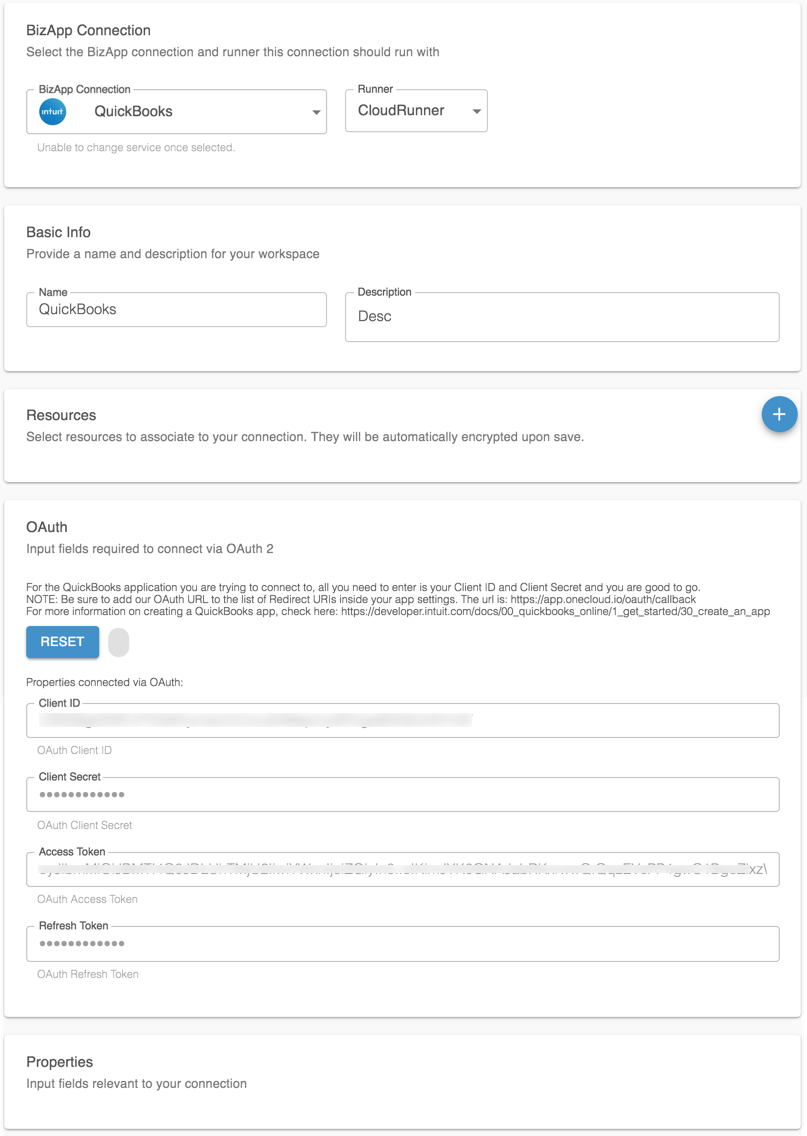This screenshot has height=1136, width=807.
Task: Click the BizApp Connection section heading
Action: pos(88,30)
